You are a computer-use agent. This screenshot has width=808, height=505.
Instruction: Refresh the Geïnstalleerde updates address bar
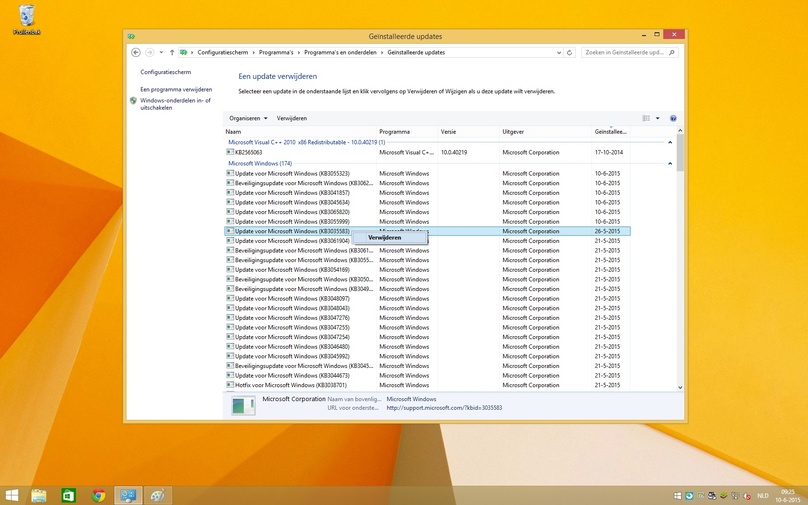coord(569,53)
